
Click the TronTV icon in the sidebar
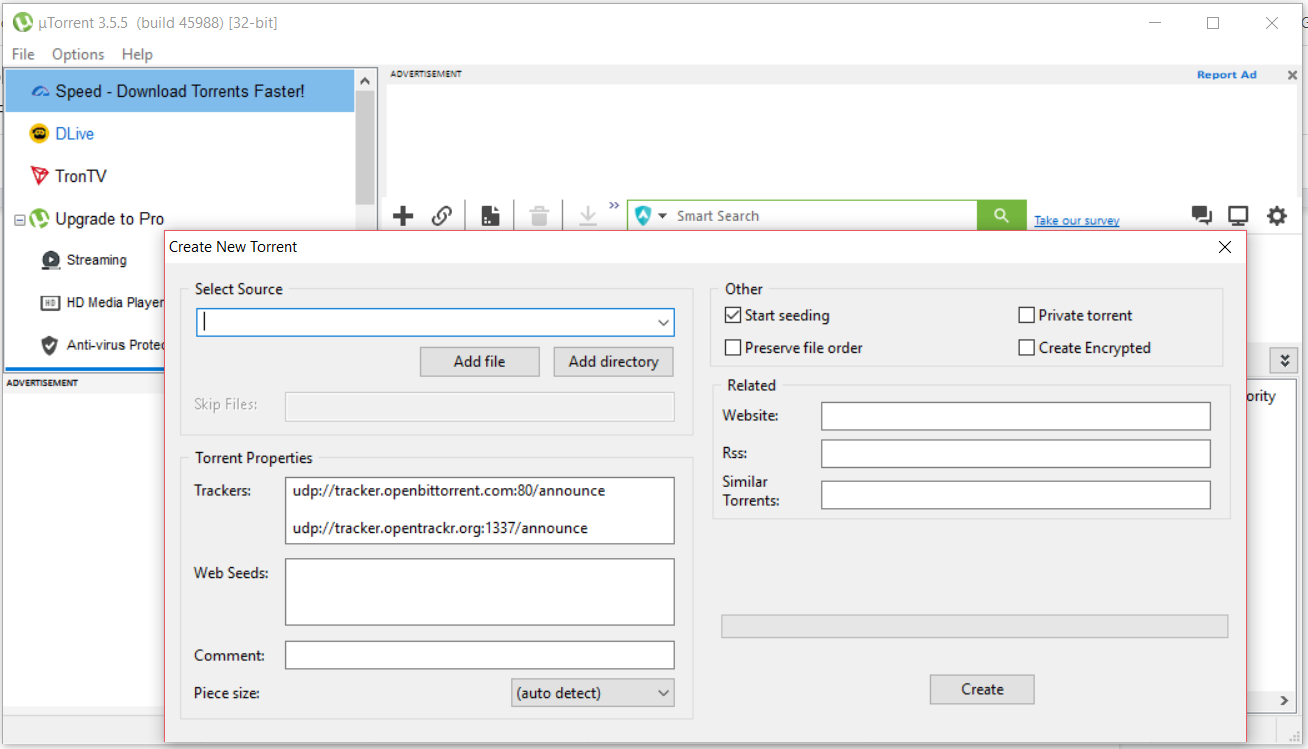39,176
